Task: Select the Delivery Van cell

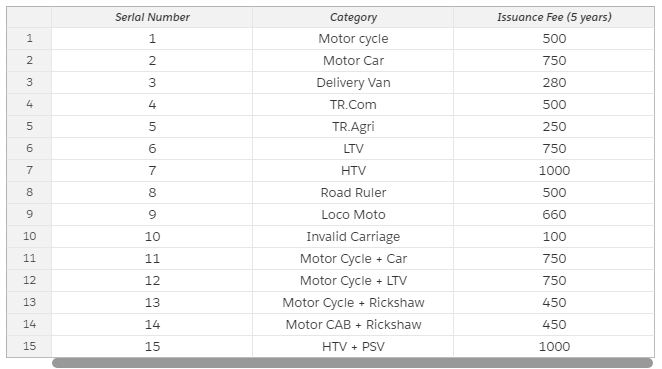Action: tap(353, 83)
